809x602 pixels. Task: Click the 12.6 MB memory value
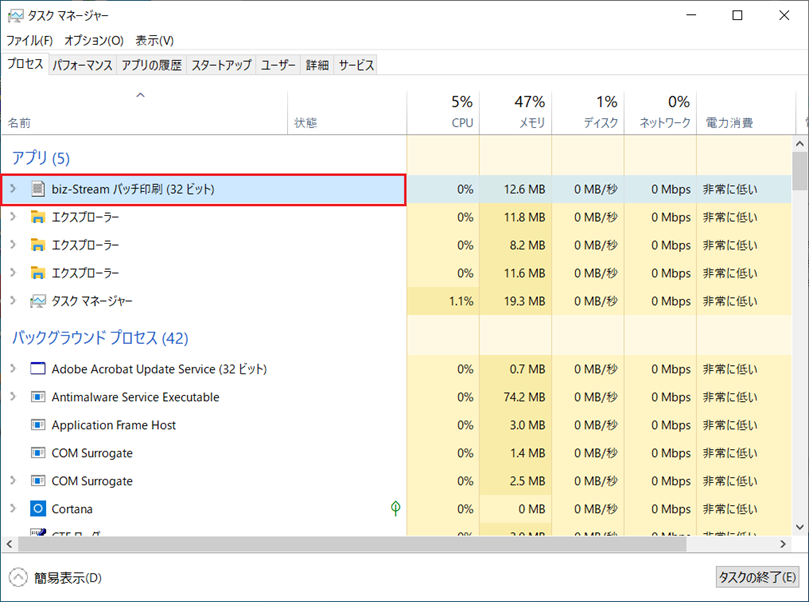524,189
